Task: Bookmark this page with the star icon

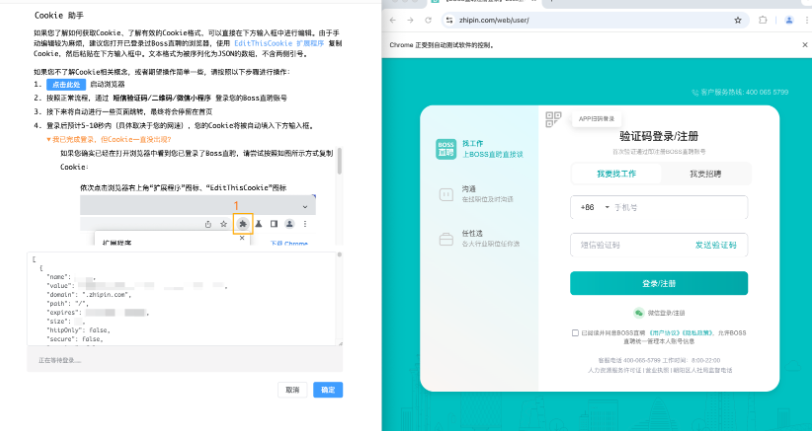Action: coord(738,20)
